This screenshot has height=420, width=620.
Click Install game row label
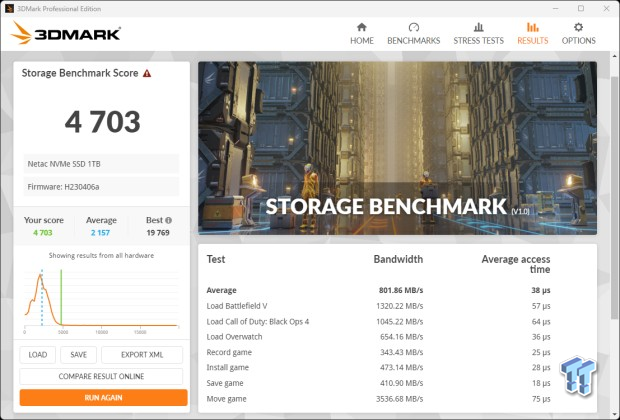[x=227, y=367]
